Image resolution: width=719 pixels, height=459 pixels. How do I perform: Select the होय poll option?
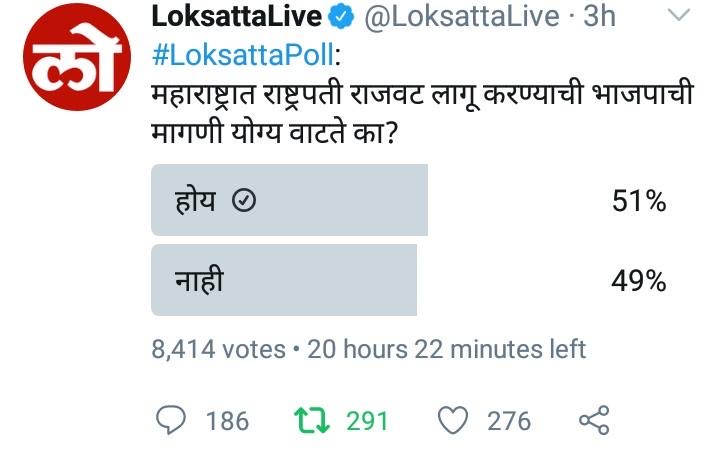289,201
